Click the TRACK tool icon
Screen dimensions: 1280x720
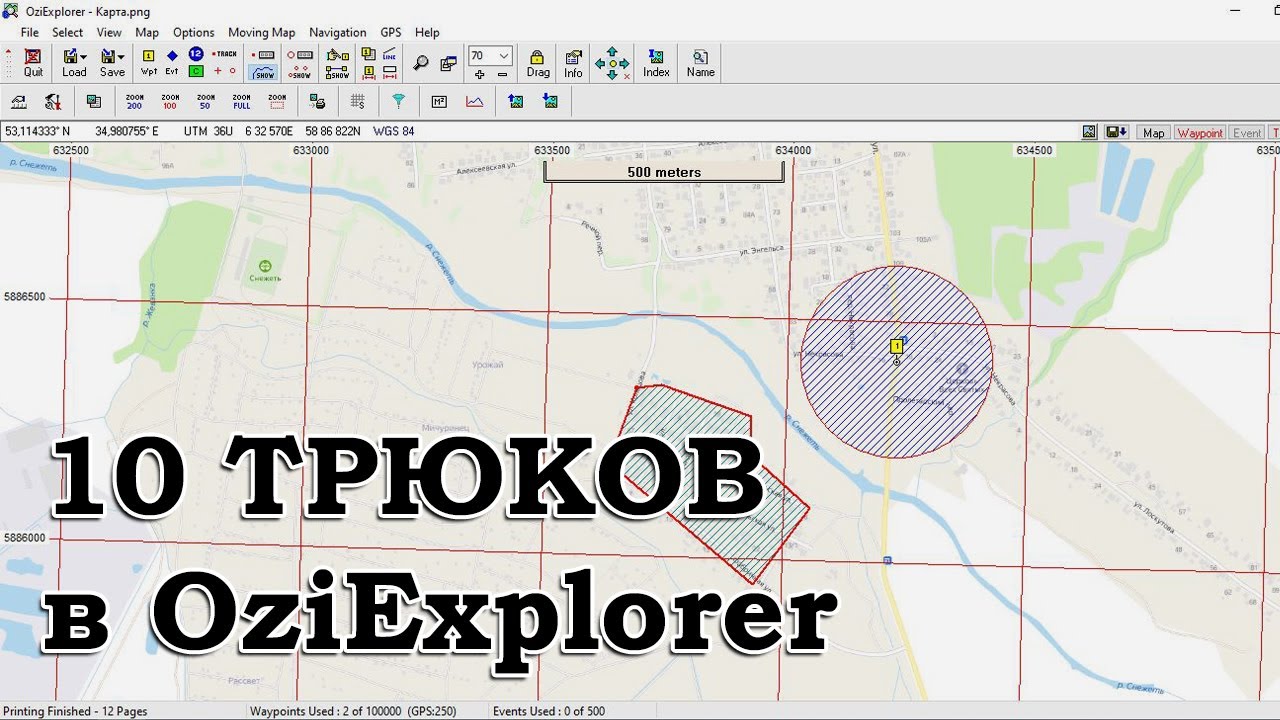225,54
